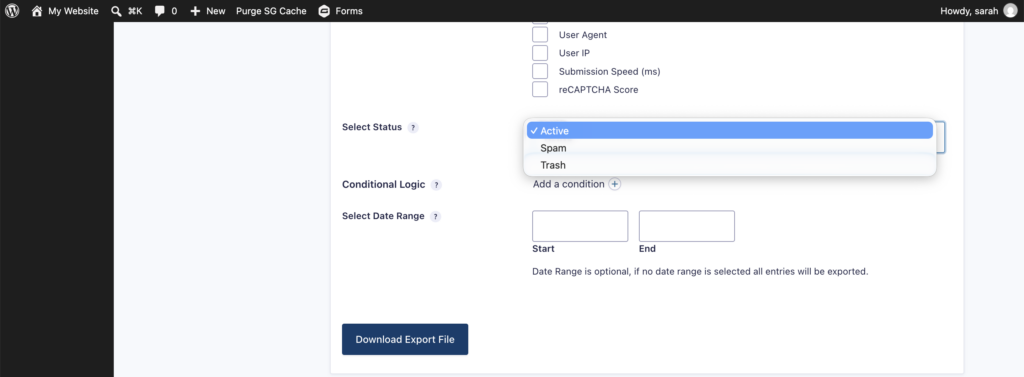This screenshot has width=1024, height=377.
Task: Click the Select Status label
Action: [372, 127]
